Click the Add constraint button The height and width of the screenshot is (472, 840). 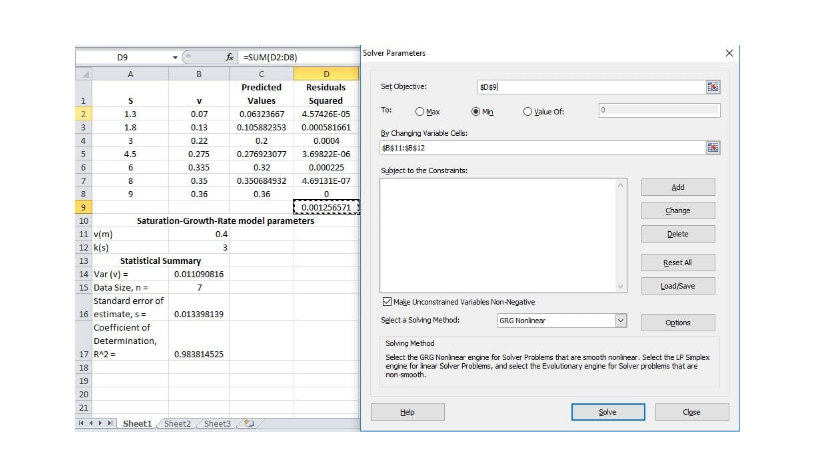(x=677, y=187)
